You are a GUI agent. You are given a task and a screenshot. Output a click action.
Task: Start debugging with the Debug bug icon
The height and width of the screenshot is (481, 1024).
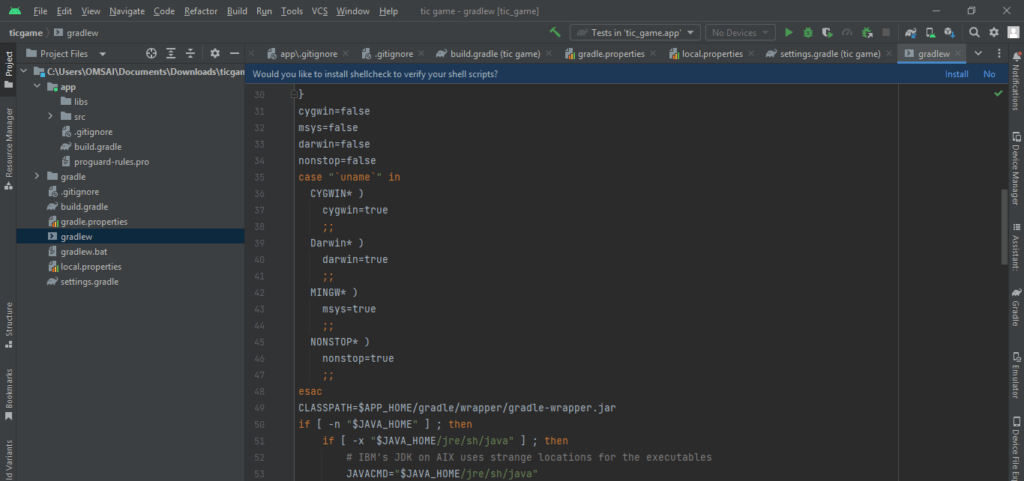point(808,32)
